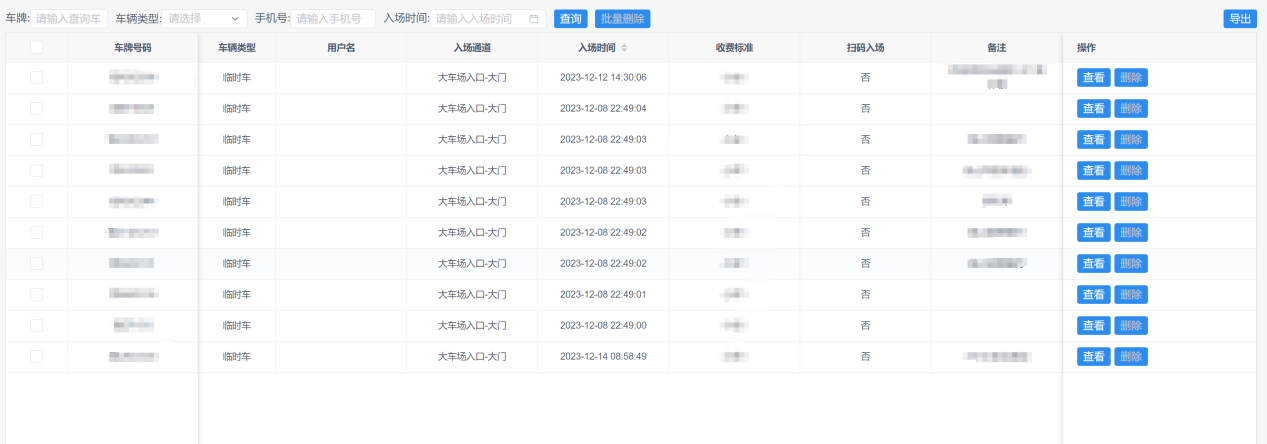
Task: Click 删除 for the 2023-12-08 22:49:01 row
Action: pos(1131,295)
